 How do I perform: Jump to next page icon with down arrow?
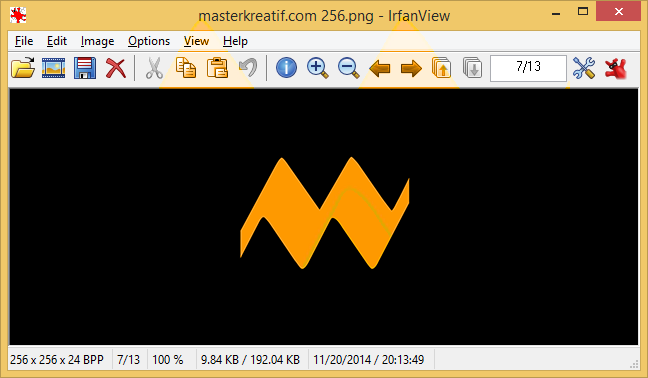click(472, 68)
